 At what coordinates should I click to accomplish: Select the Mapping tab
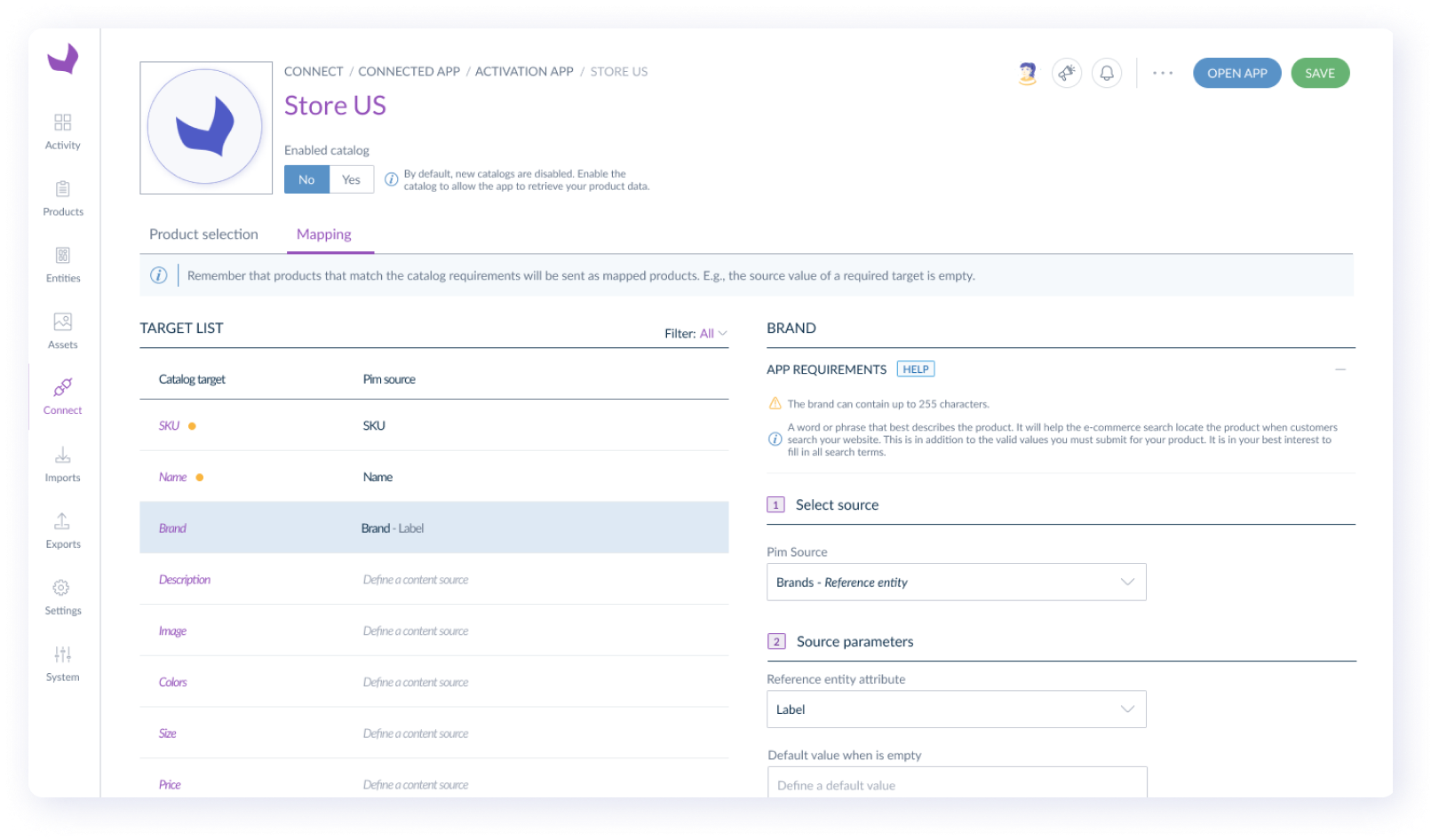point(324,234)
